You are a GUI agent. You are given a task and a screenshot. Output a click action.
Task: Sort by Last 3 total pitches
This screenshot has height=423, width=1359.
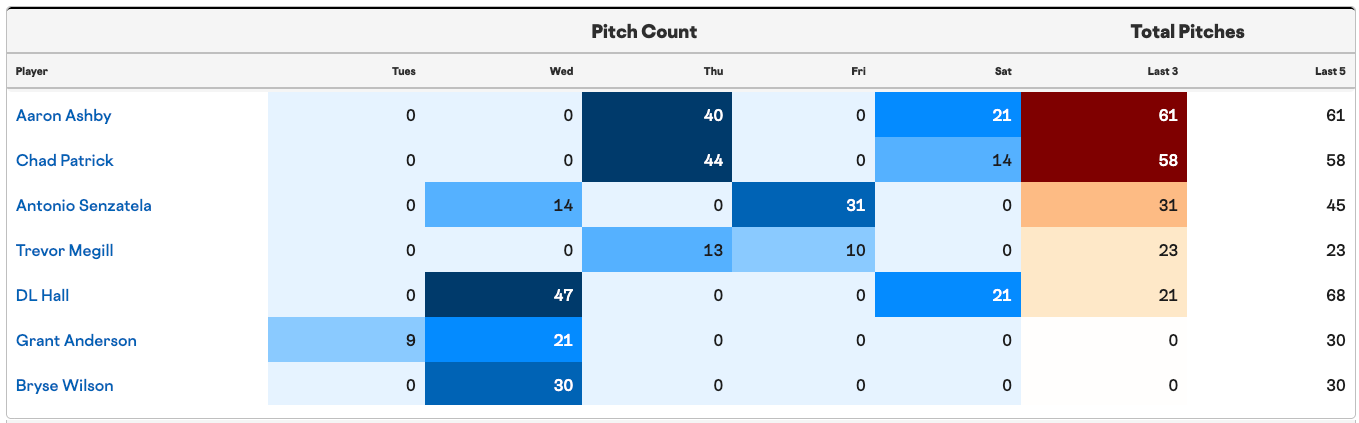(x=1162, y=71)
